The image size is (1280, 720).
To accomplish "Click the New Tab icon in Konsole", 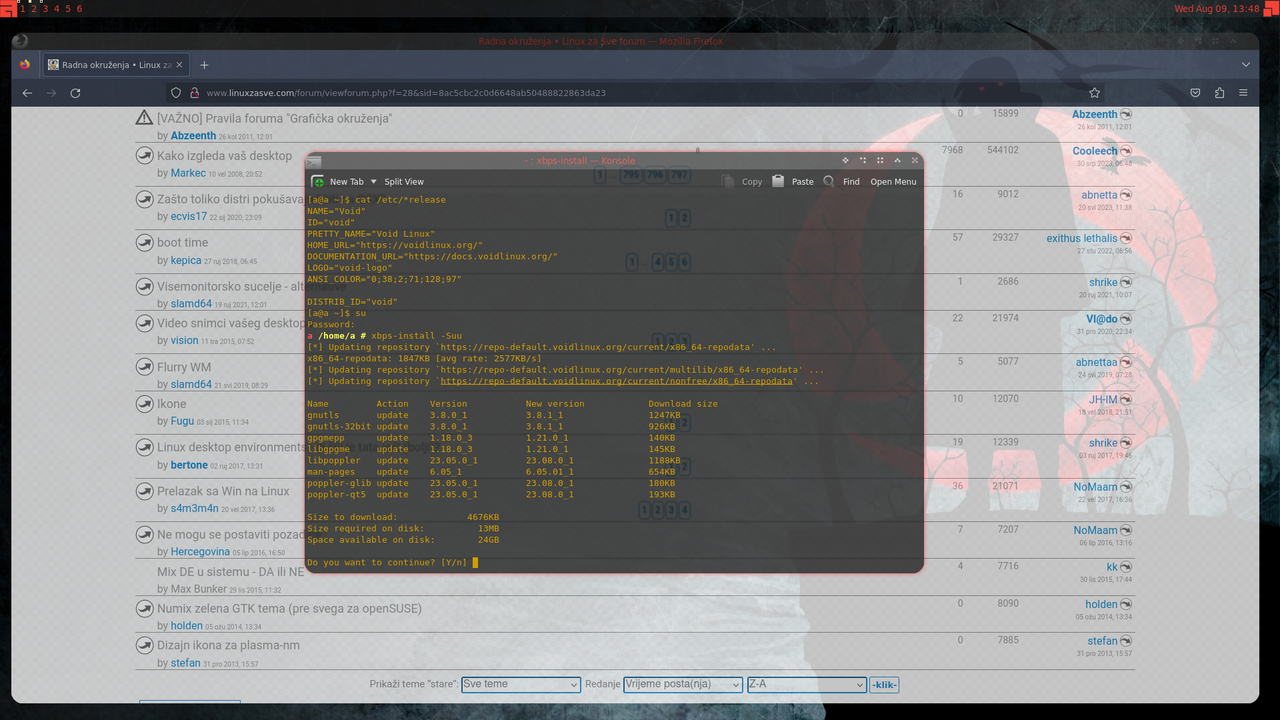I will pos(318,182).
